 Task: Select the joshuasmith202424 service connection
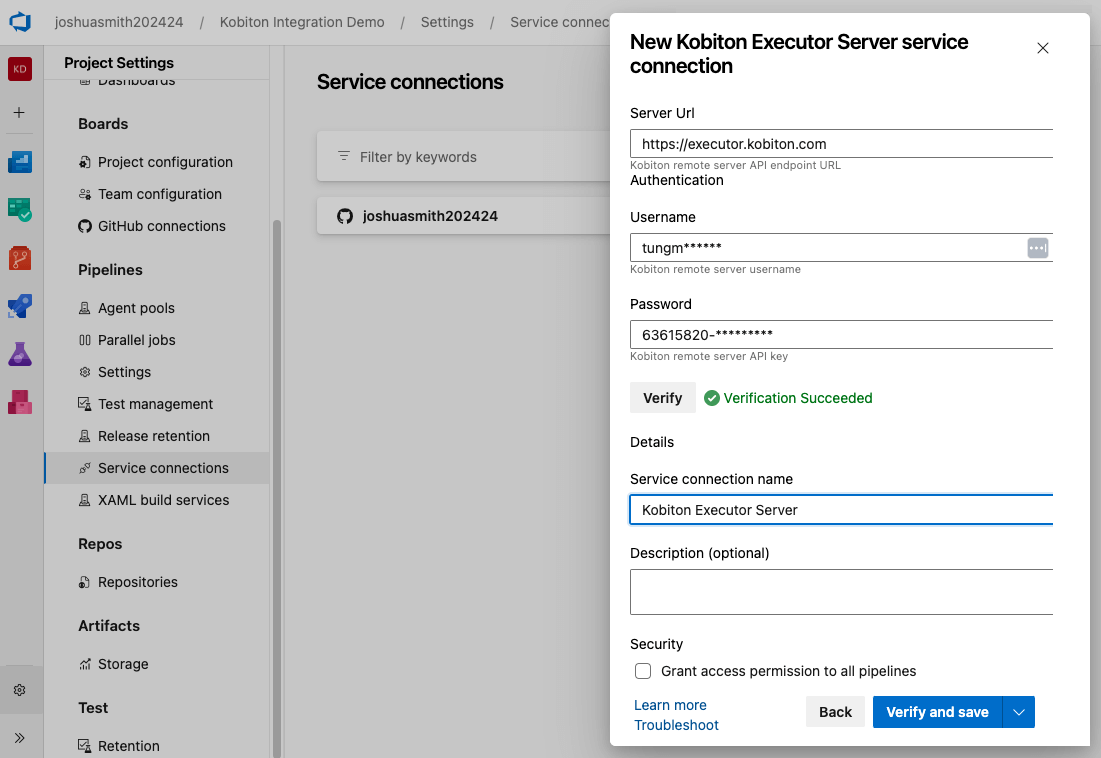tap(463, 216)
